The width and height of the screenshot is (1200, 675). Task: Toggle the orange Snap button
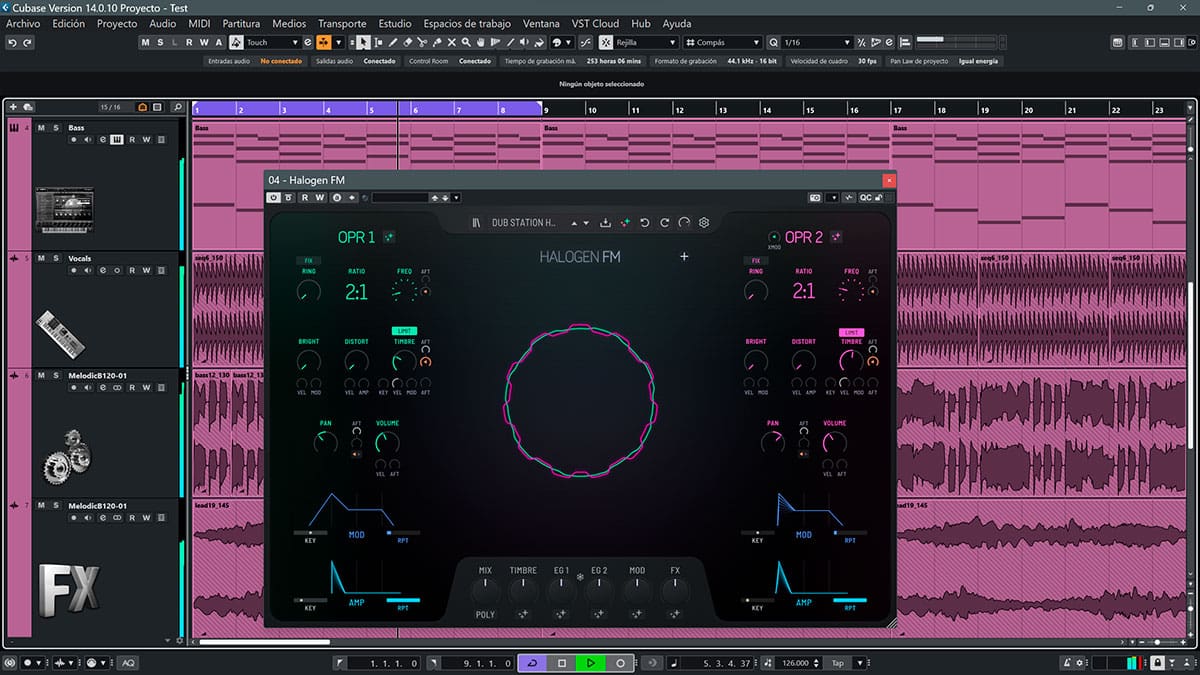(x=324, y=42)
